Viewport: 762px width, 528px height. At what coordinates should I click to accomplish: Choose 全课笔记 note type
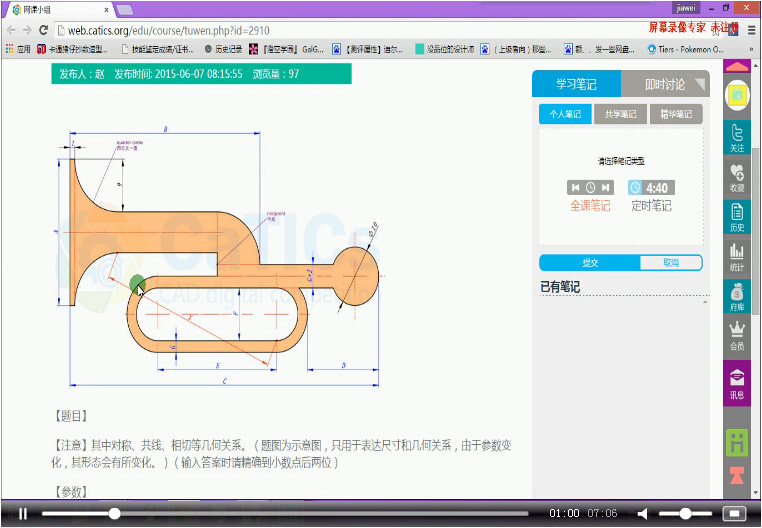point(590,206)
